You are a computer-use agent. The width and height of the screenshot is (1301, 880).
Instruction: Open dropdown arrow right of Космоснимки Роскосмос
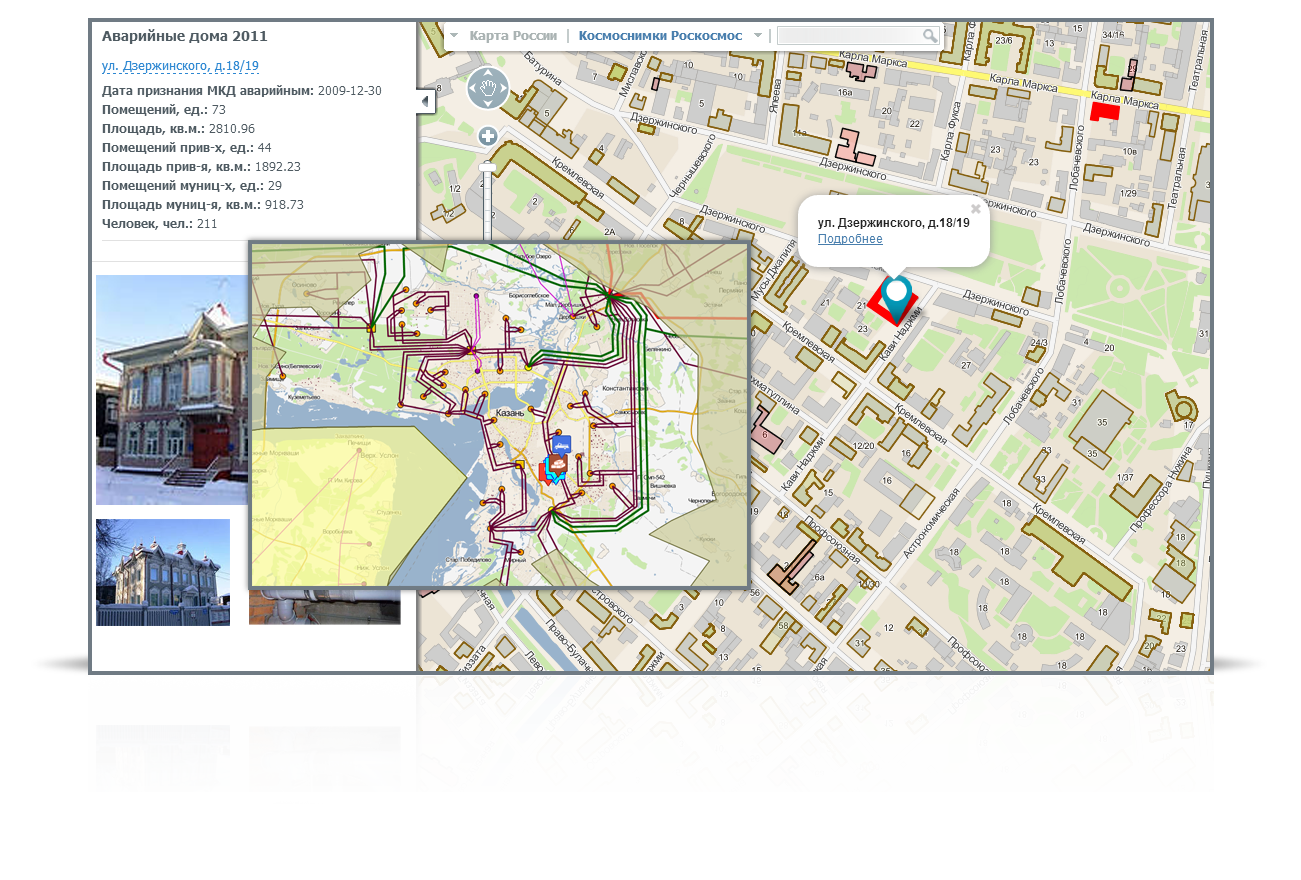(758, 36)
